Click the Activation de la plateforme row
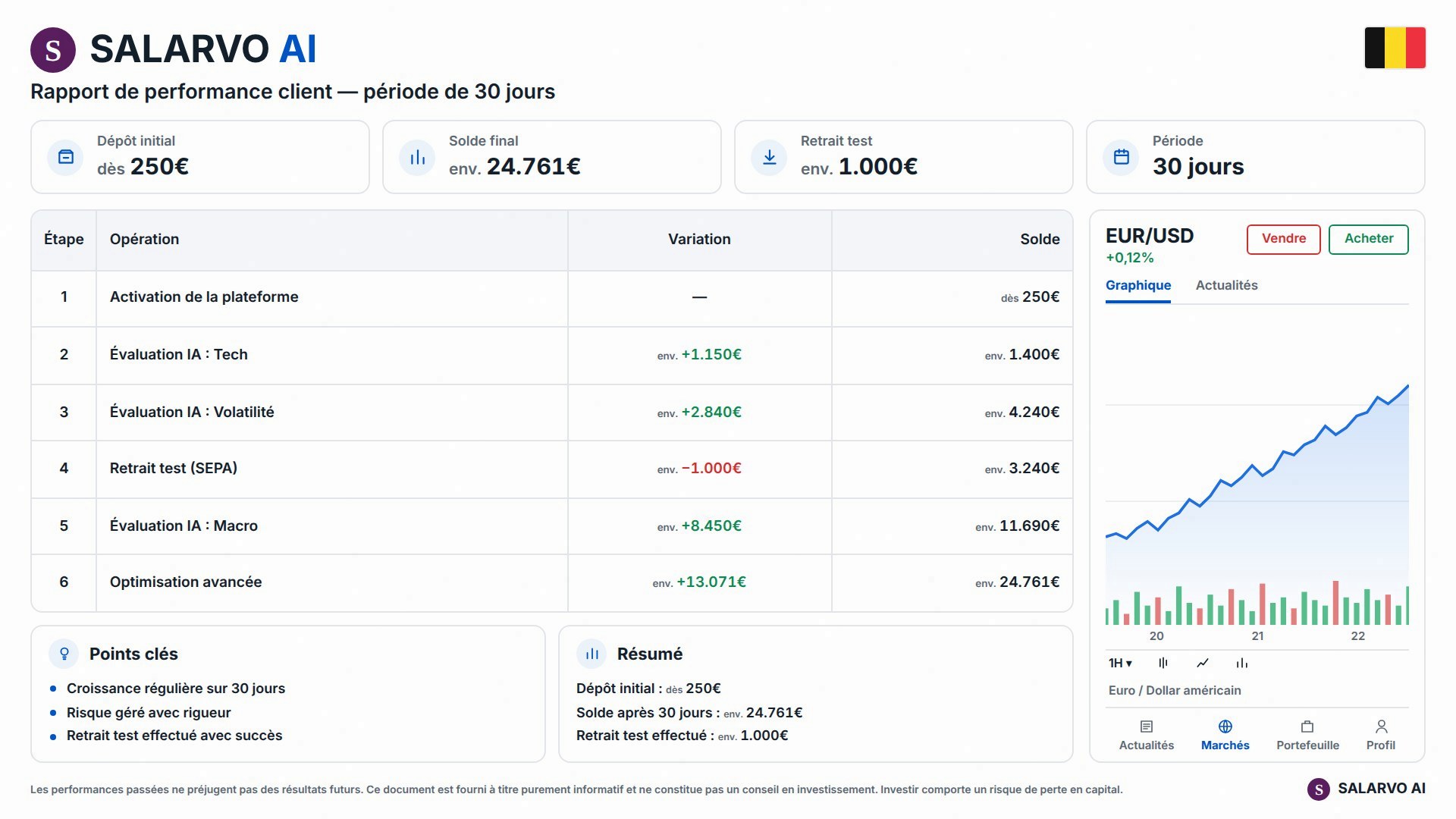 tap(552, 298)
